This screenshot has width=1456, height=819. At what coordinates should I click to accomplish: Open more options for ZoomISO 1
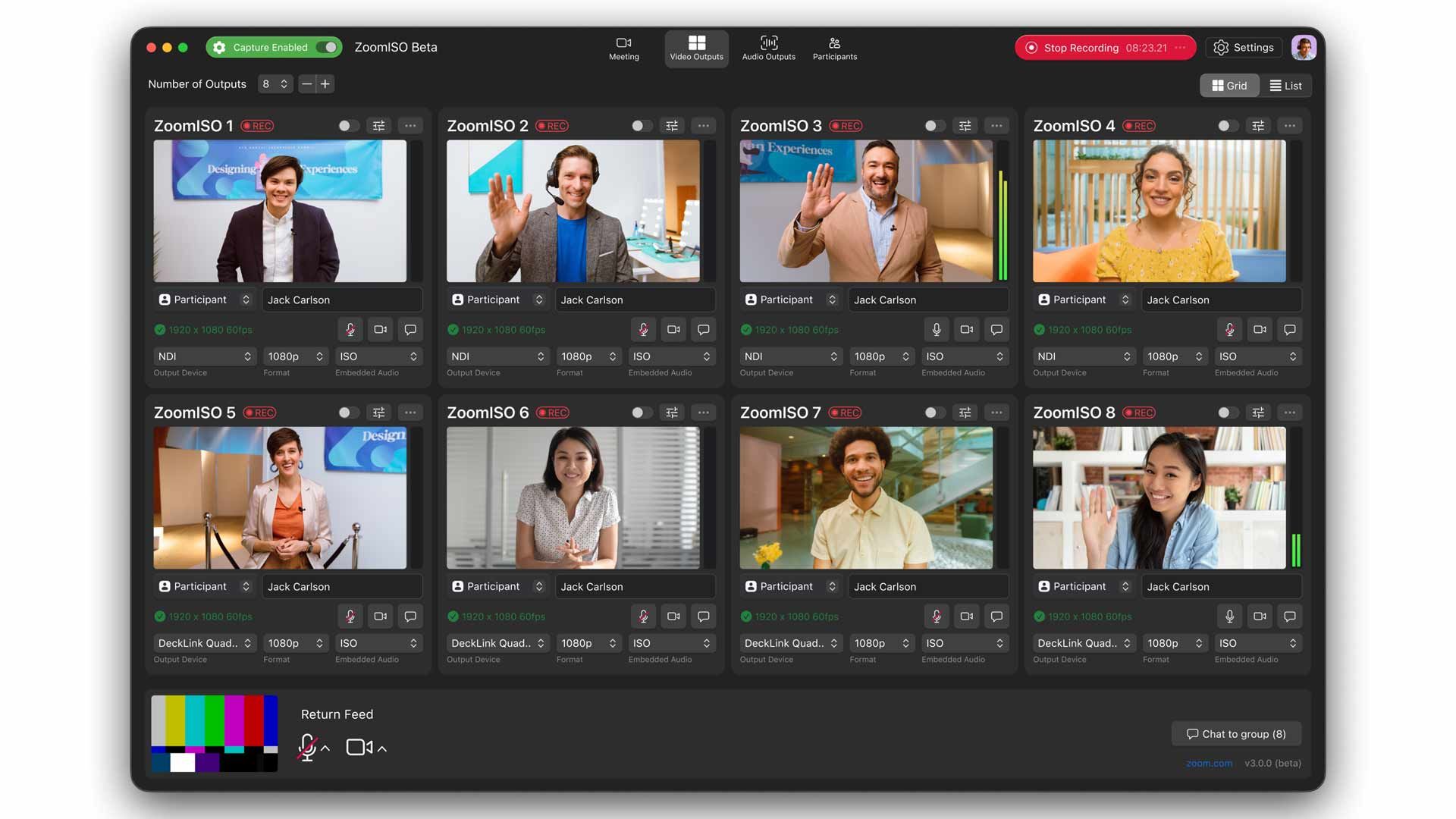(410, 126)
